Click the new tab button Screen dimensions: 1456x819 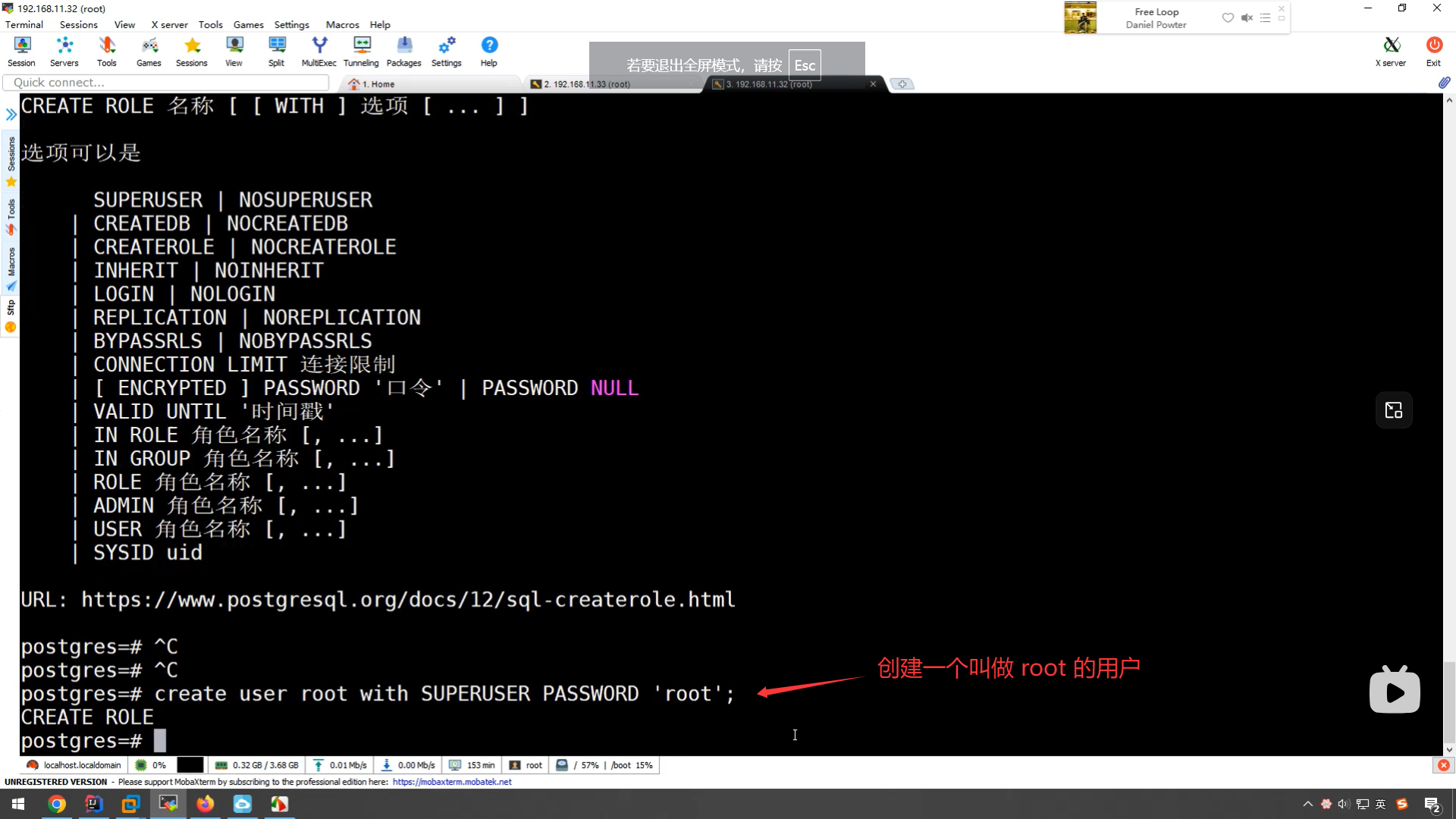click(902, 84)
